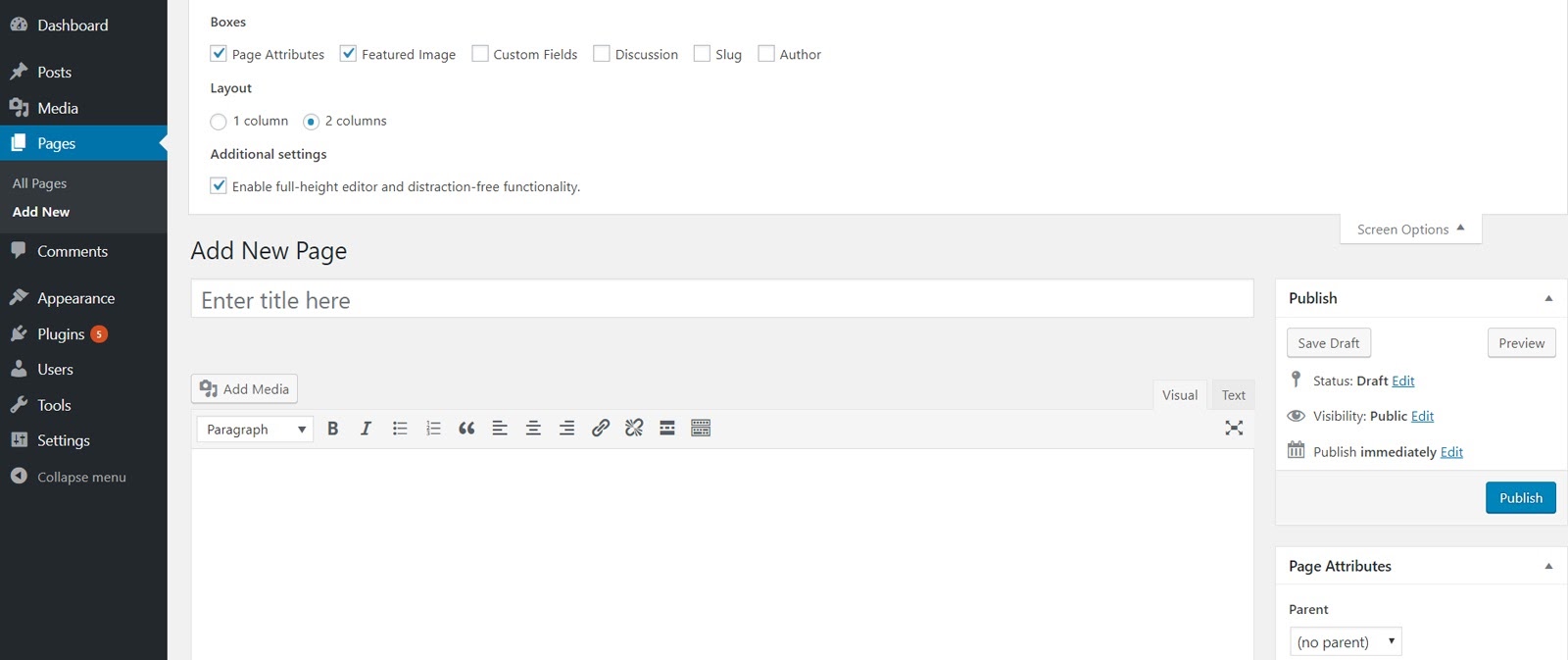The width and height of the screenshot is (1568, 660).
Task: Select the Add New submenu item
Action: pyautogui.click(x=41, y=212)
